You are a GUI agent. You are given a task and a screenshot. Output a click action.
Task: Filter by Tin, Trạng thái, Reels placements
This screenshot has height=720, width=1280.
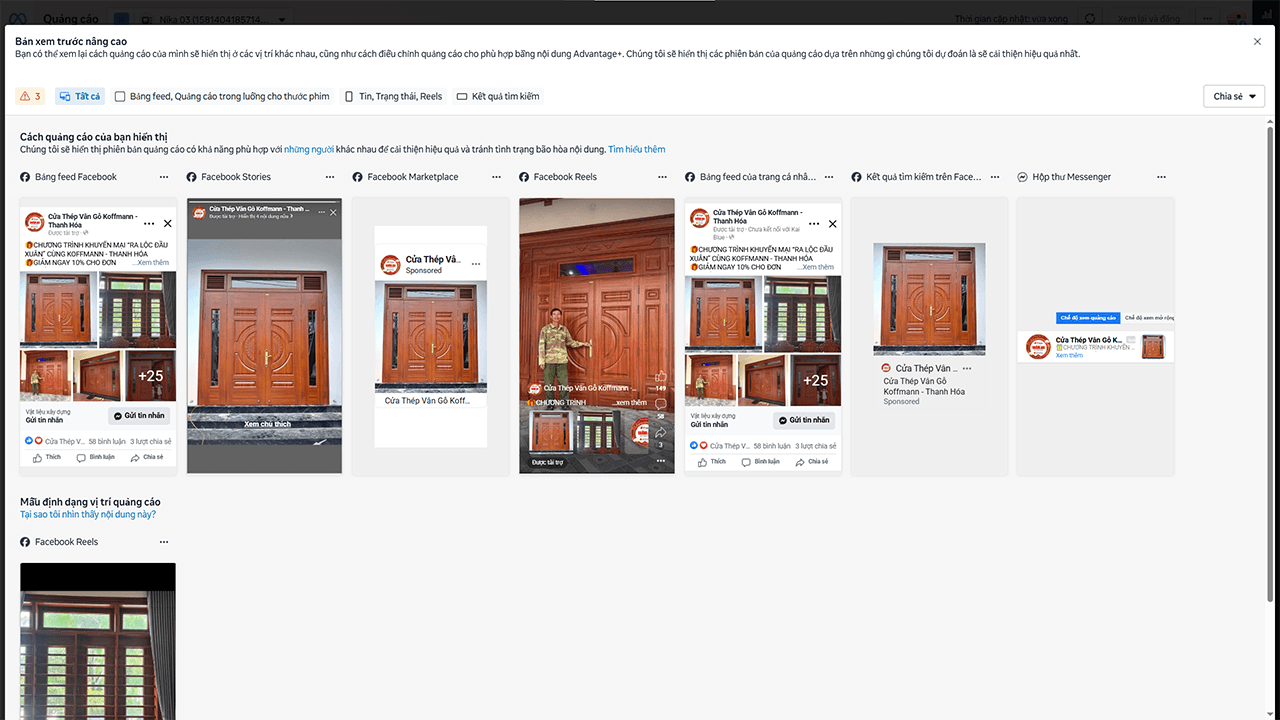pyautogui.click(x=393, y=96)
